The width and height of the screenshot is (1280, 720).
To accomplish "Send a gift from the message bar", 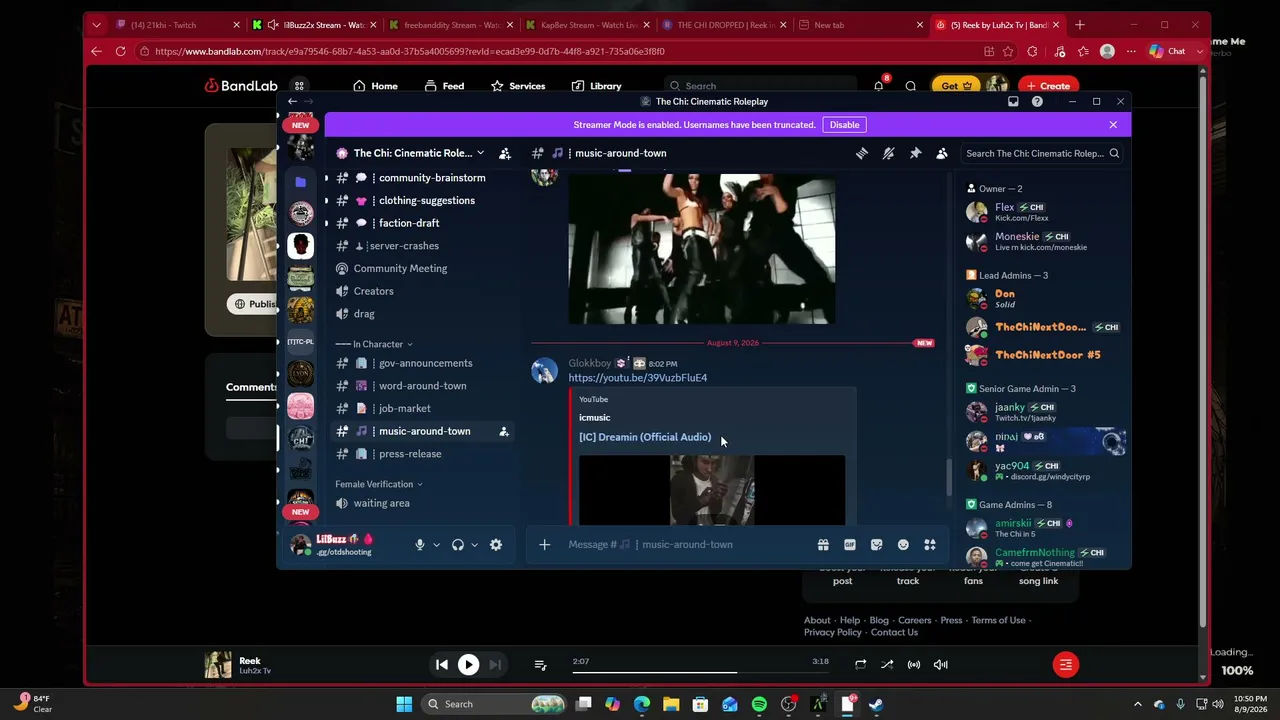I will point(823,545).
